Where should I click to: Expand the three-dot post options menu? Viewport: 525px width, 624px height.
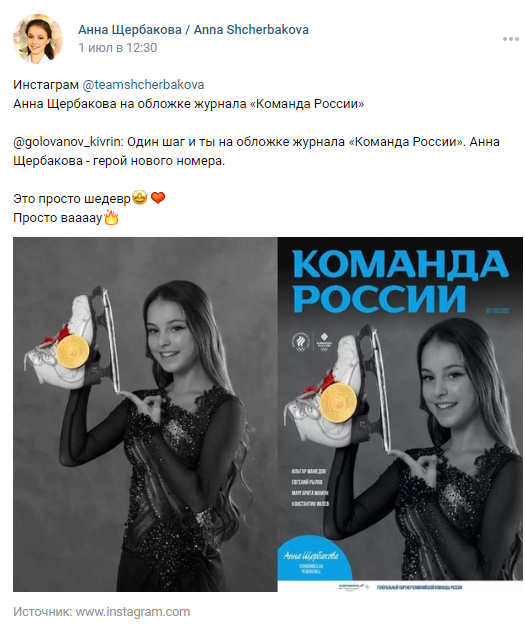point(510,39)
